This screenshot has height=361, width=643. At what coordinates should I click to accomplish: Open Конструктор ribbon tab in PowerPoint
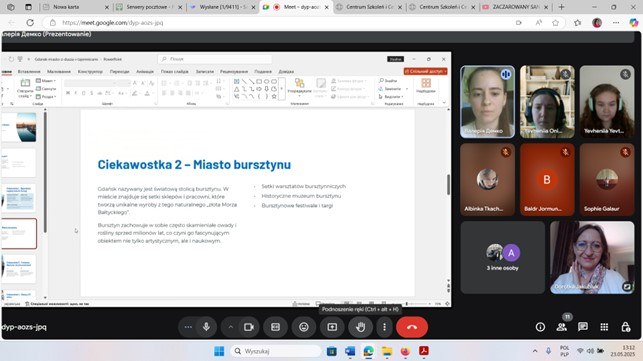coord(90,71)
